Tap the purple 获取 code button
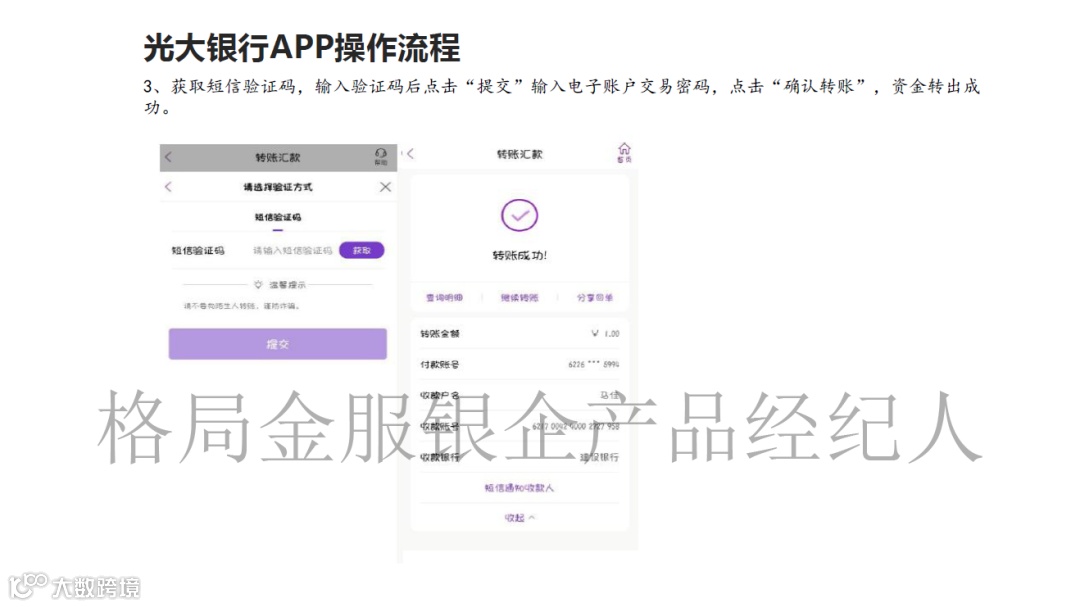This screenshot has width=1080, height=607. coord(362,250)
